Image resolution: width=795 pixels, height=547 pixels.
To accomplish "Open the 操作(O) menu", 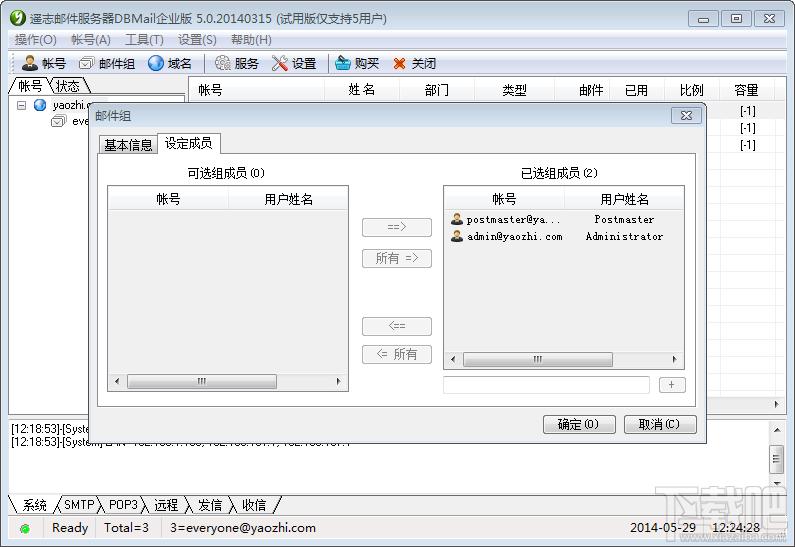I will point(35,40).
